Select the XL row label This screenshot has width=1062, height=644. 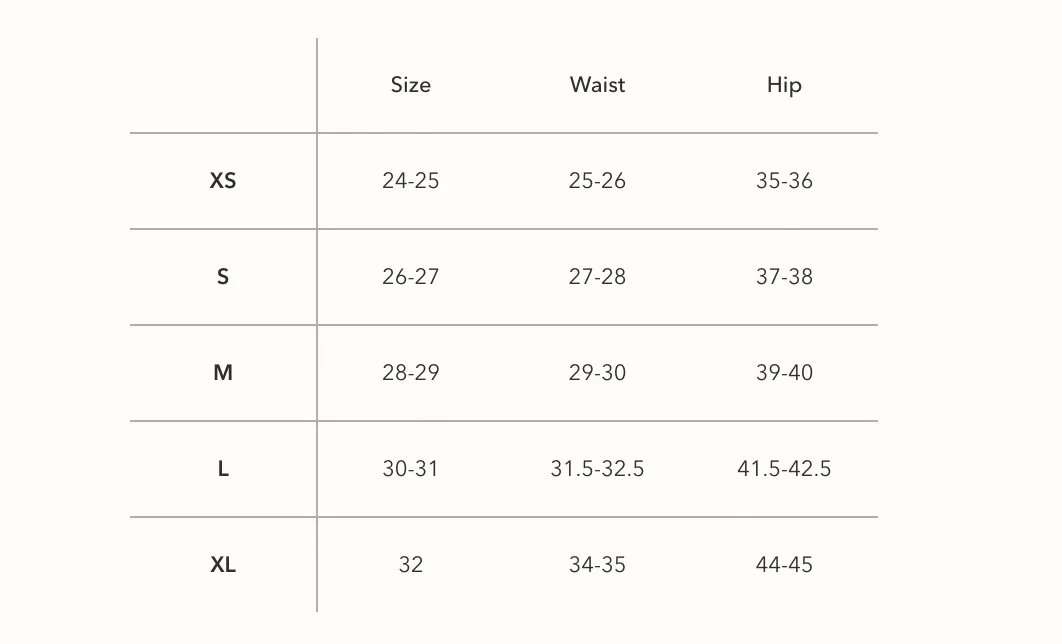point(223,565)
